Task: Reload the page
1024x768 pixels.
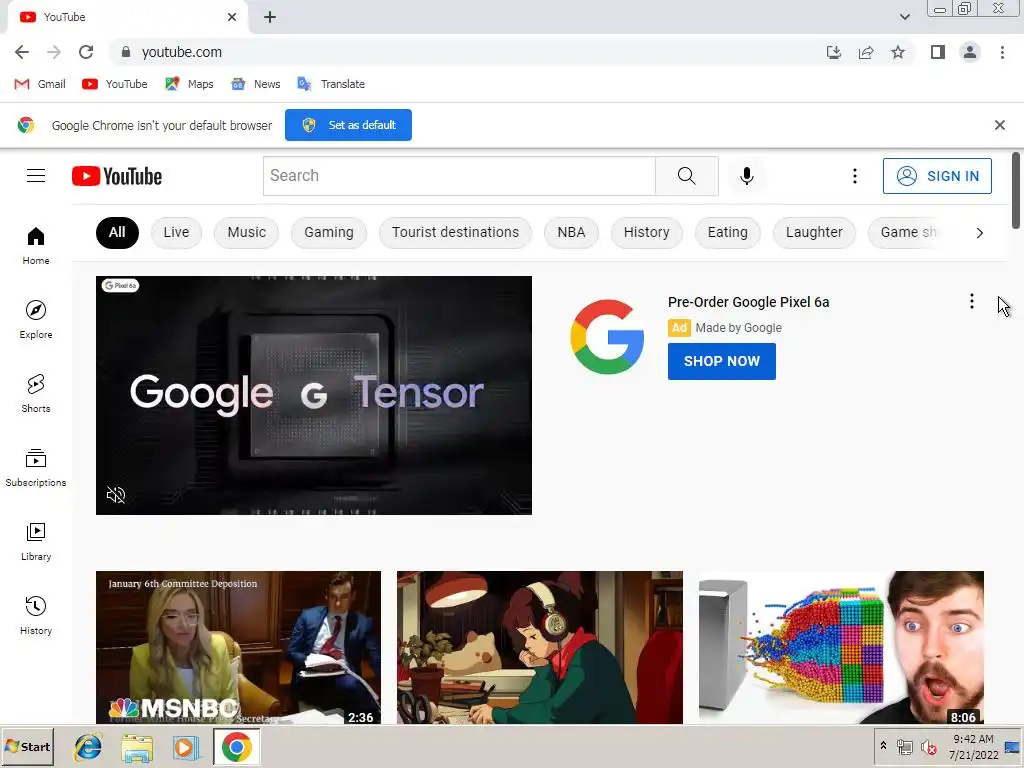Action: [86, 52]
